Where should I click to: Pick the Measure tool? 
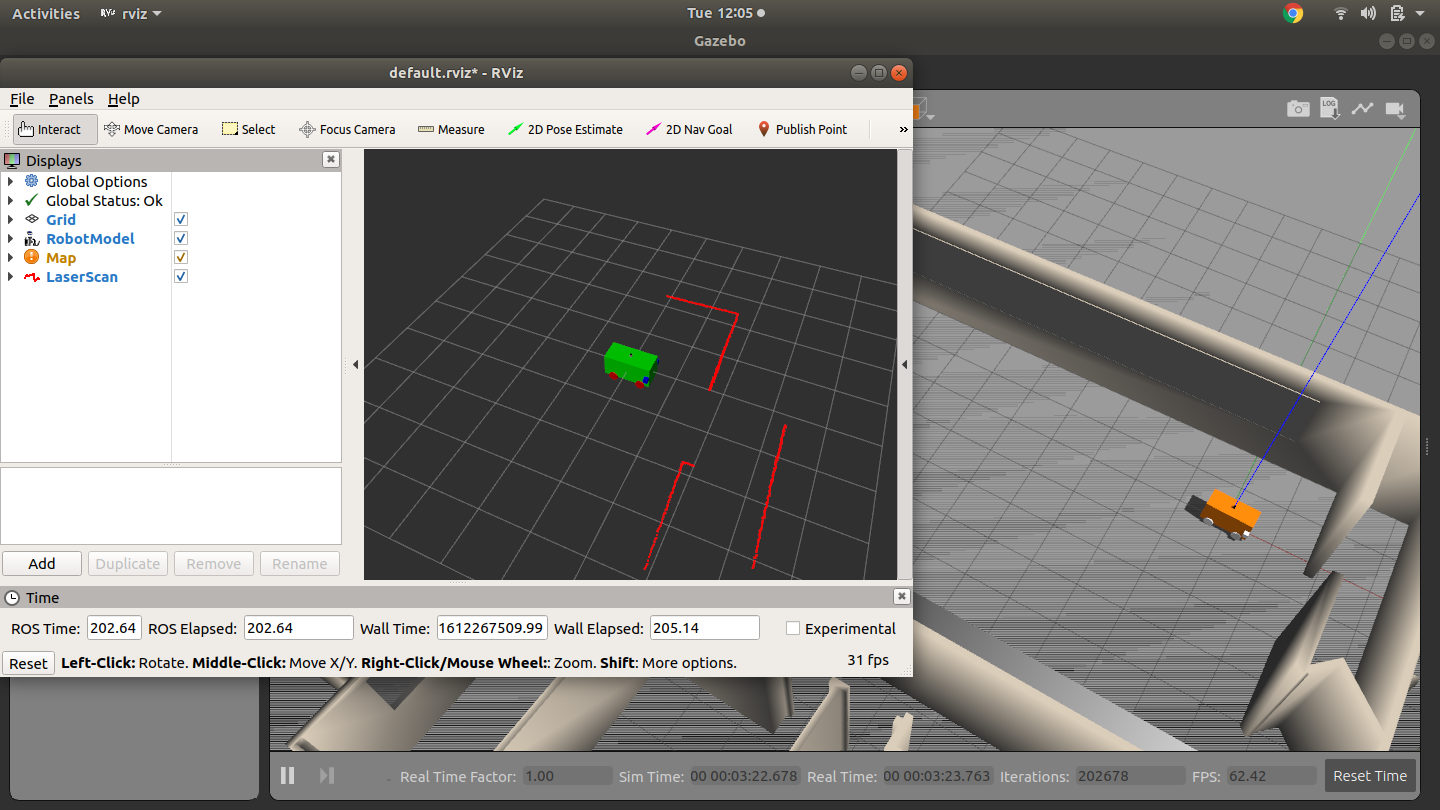pos(451,129)
